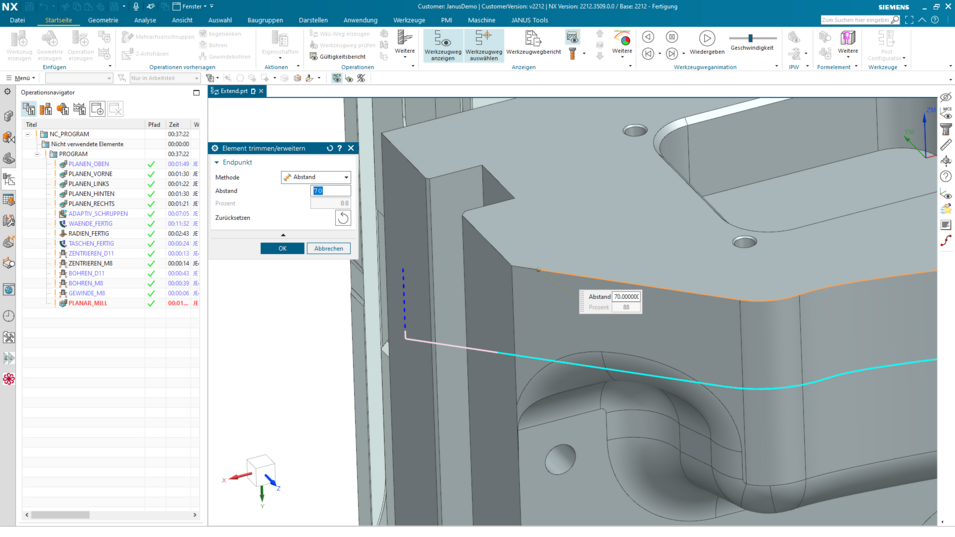Viewport: 955px width, 537px height.
Task: Click the navigator add-box icon beside the view icons
Action: pyautogui.click(x=97, y=109)
